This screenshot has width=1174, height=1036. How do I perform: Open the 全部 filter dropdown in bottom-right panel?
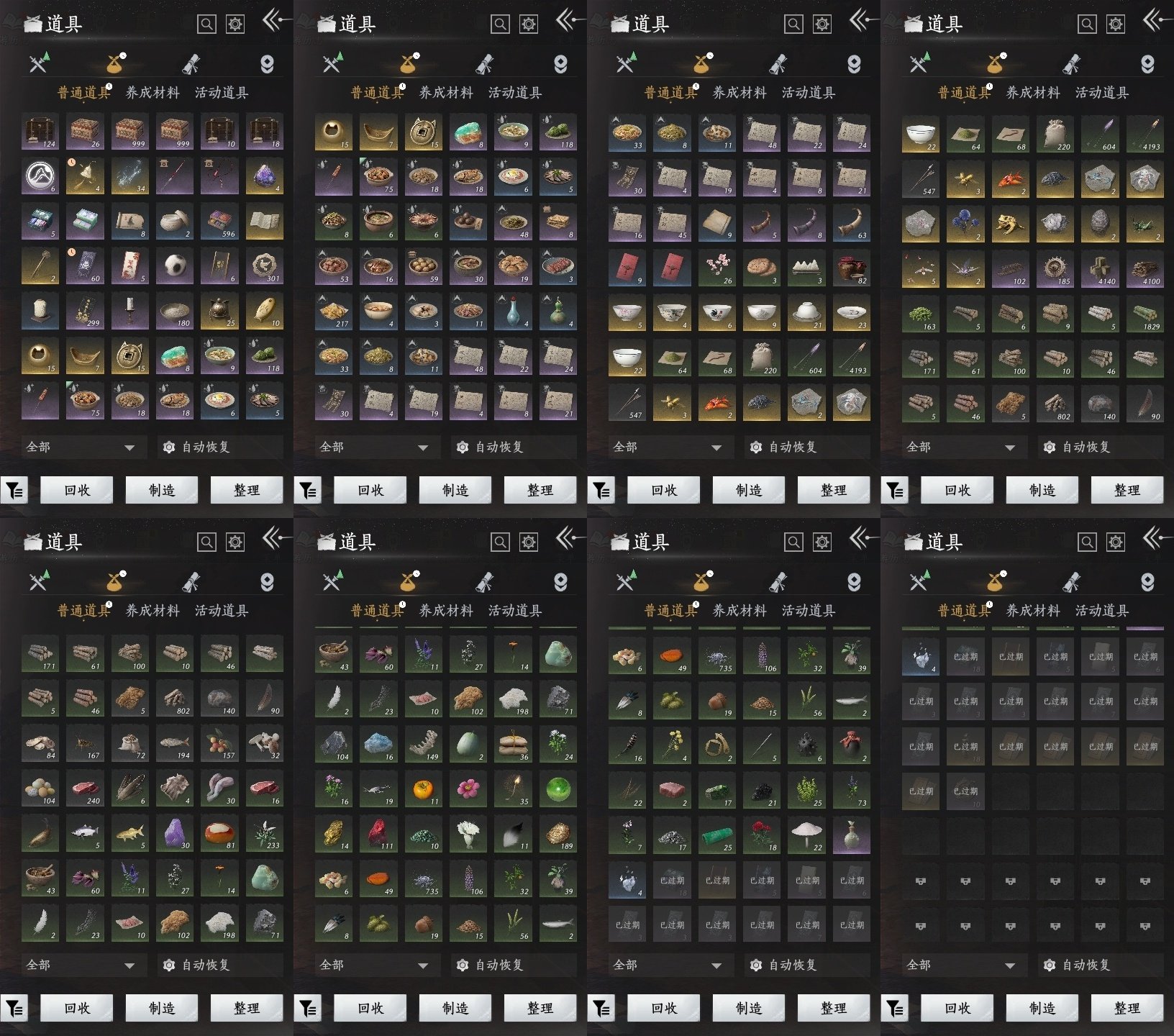pos(961,965)
